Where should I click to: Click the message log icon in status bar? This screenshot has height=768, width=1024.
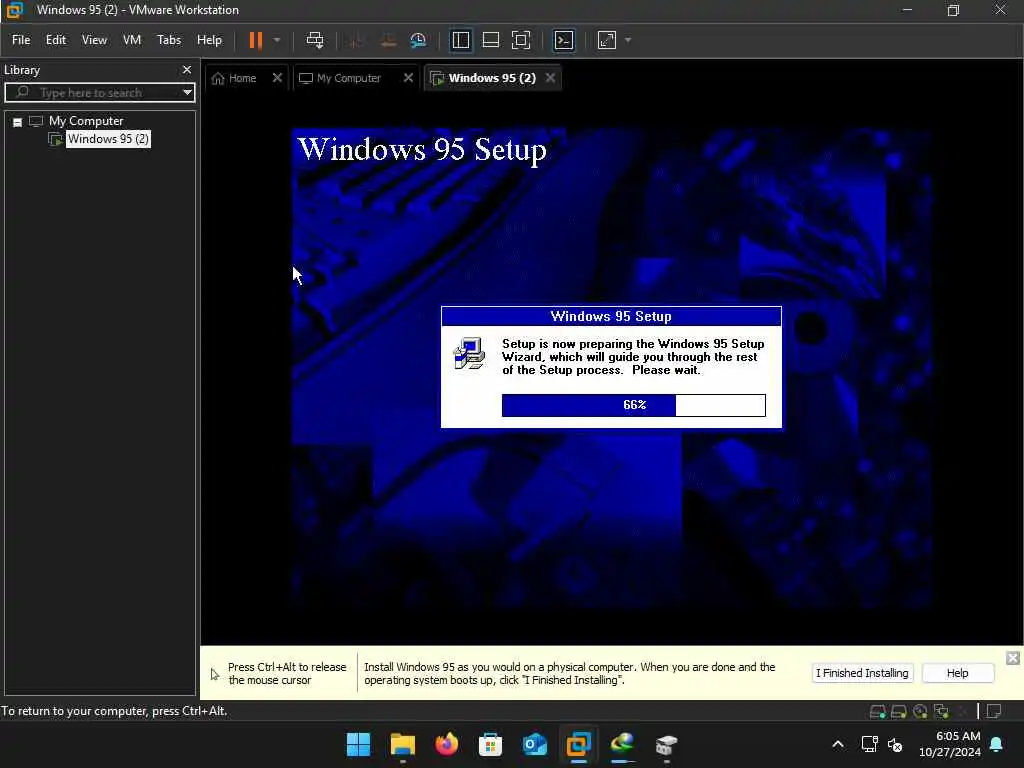994,711
